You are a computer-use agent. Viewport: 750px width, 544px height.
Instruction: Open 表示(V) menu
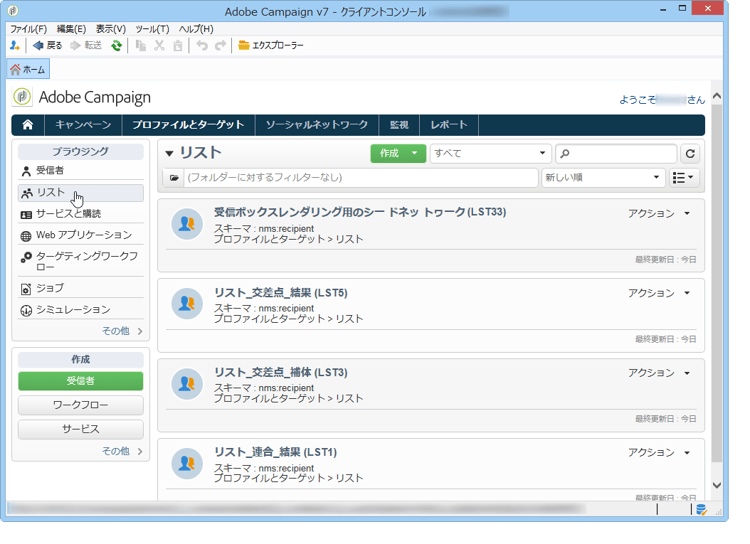pos(110,29)
